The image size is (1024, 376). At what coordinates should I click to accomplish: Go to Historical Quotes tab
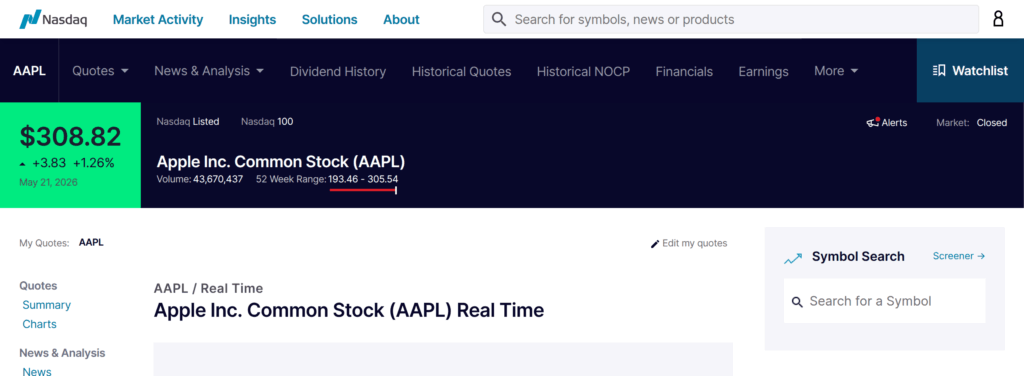[461, 71]
